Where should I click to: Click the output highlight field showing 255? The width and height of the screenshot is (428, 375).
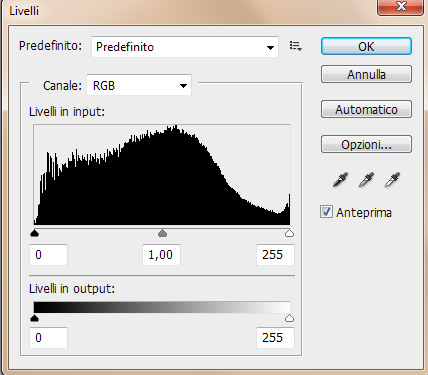(275, 338)
